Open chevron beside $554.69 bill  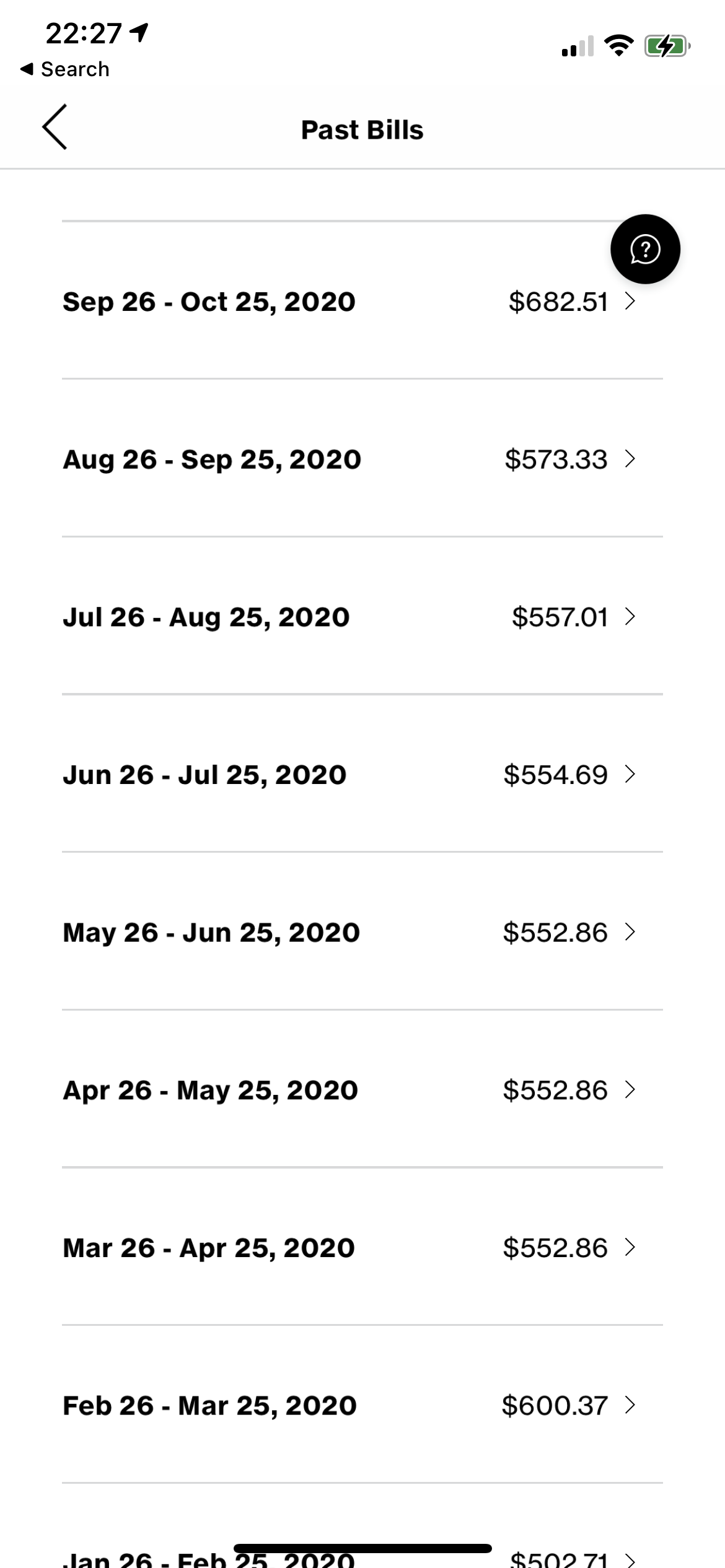(630, 774)
